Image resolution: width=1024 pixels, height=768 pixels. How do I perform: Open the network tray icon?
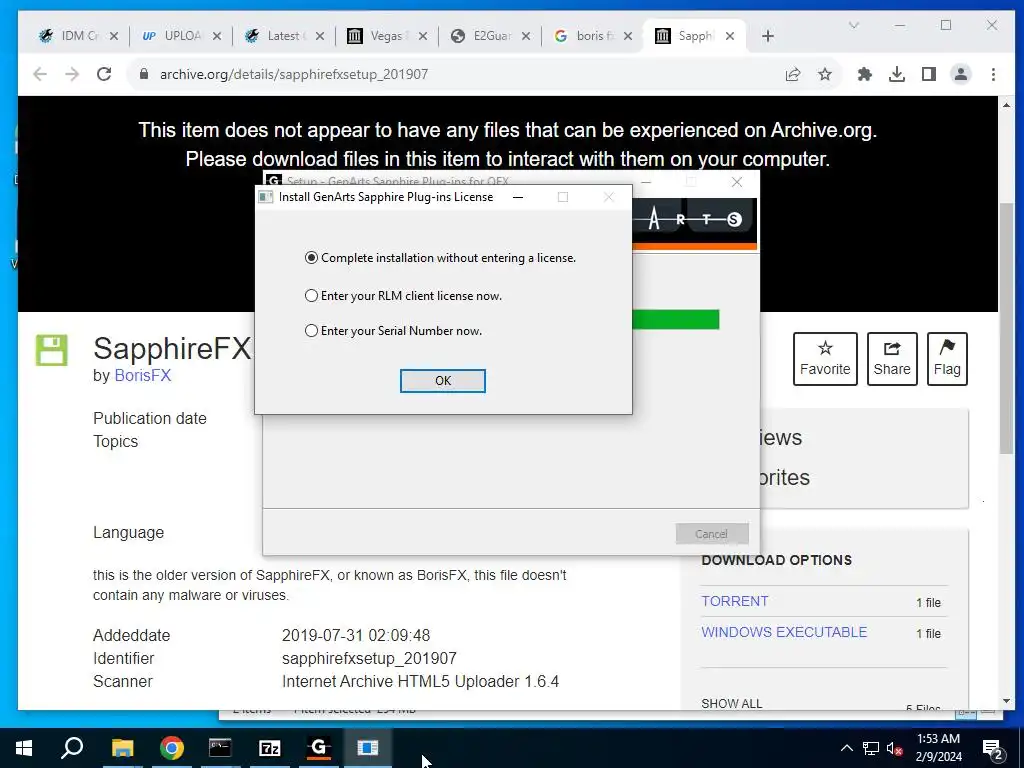(871, 748)
